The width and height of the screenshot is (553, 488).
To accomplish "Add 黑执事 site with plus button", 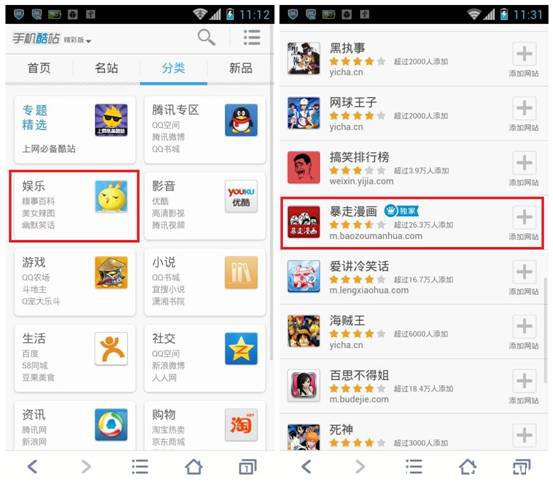I will click(x=524, y=54).
